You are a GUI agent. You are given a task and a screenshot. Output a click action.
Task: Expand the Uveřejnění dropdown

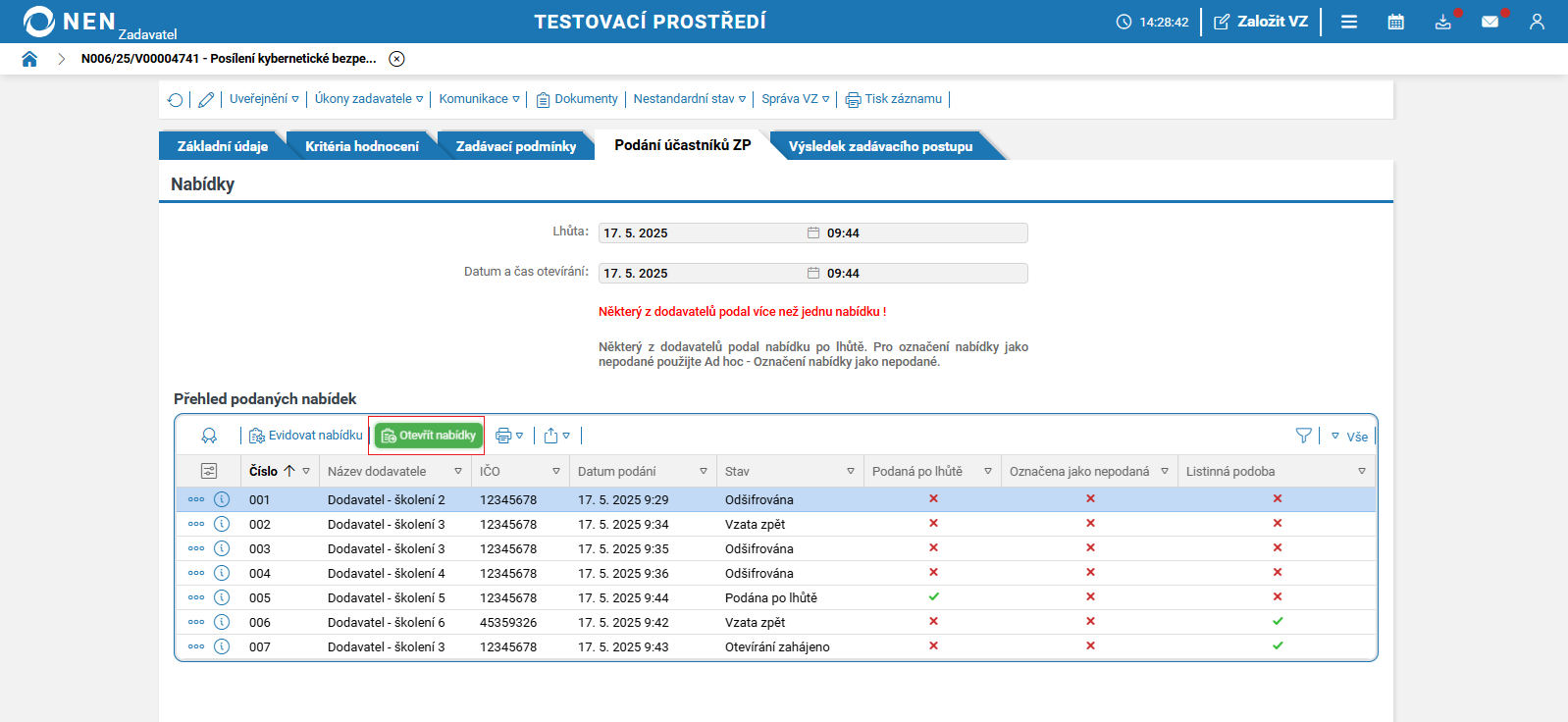click(x=264, y=99)
